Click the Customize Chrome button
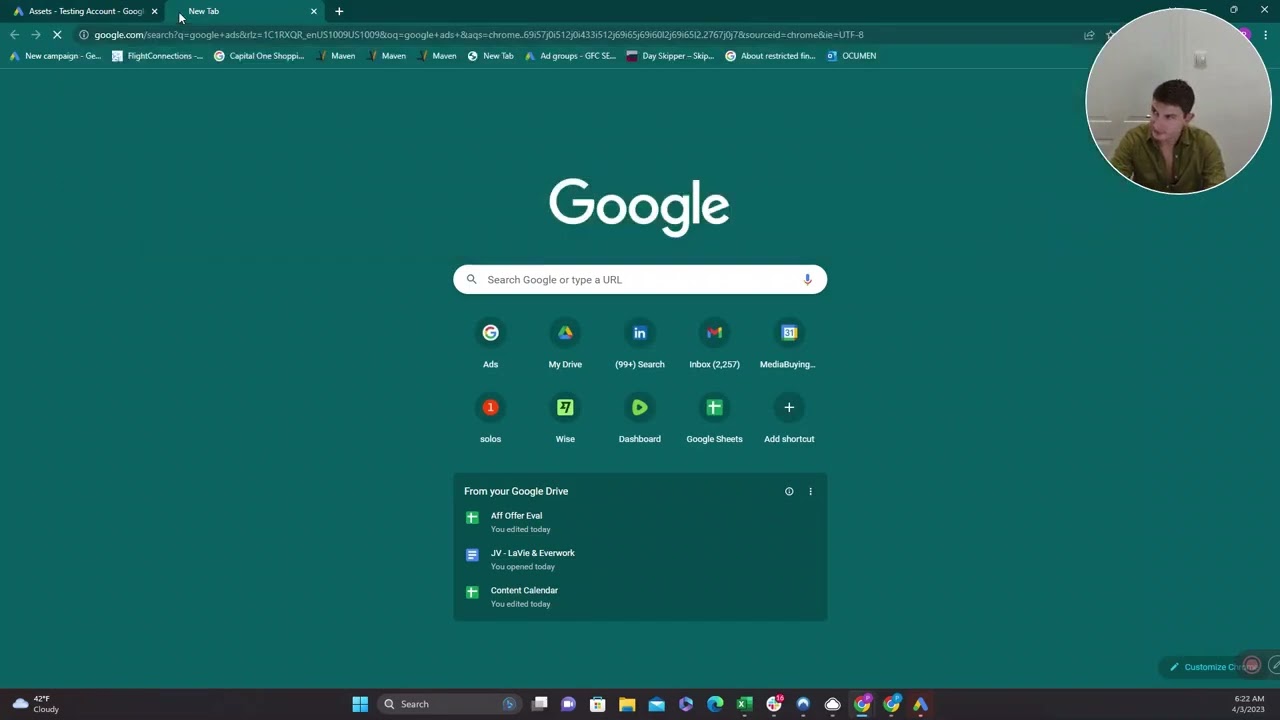 click(1212, 667)
